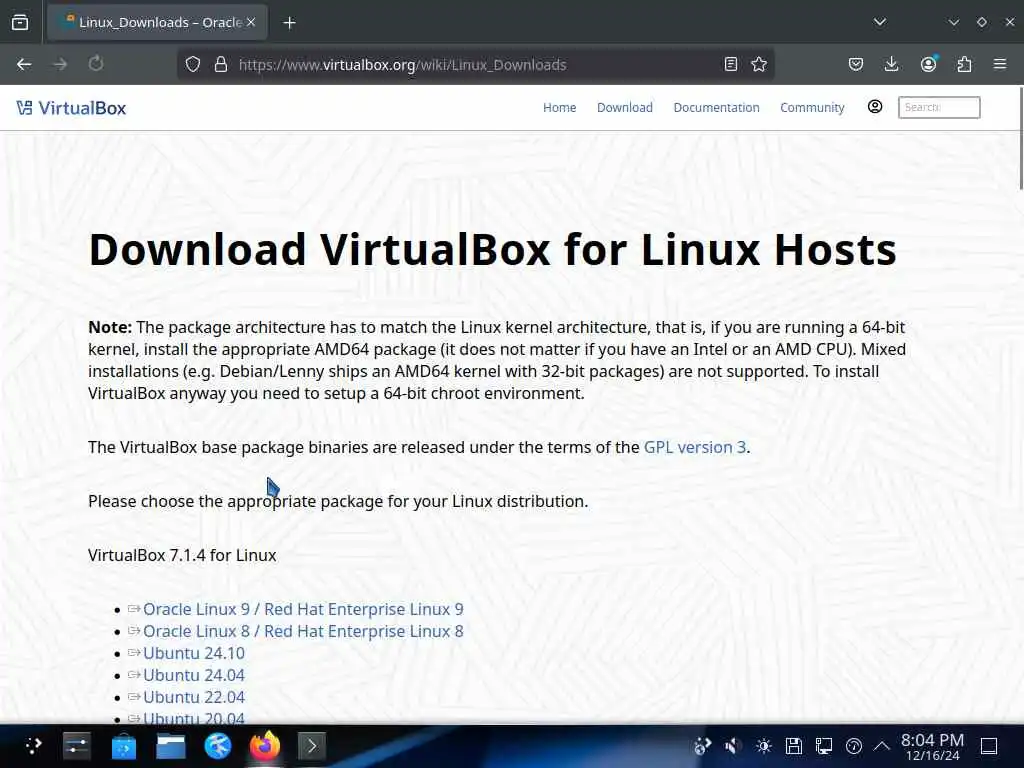Toggle reader view in address bar

point(731,64)
